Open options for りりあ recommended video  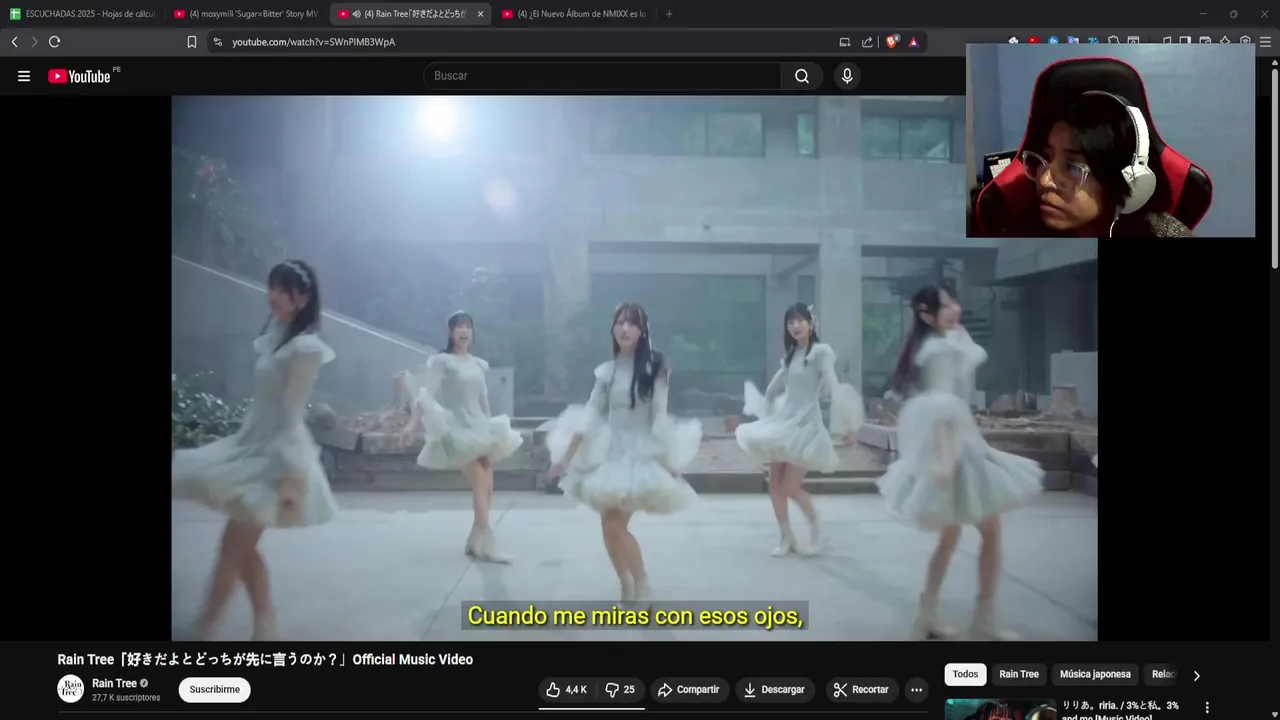[1207, 707]
